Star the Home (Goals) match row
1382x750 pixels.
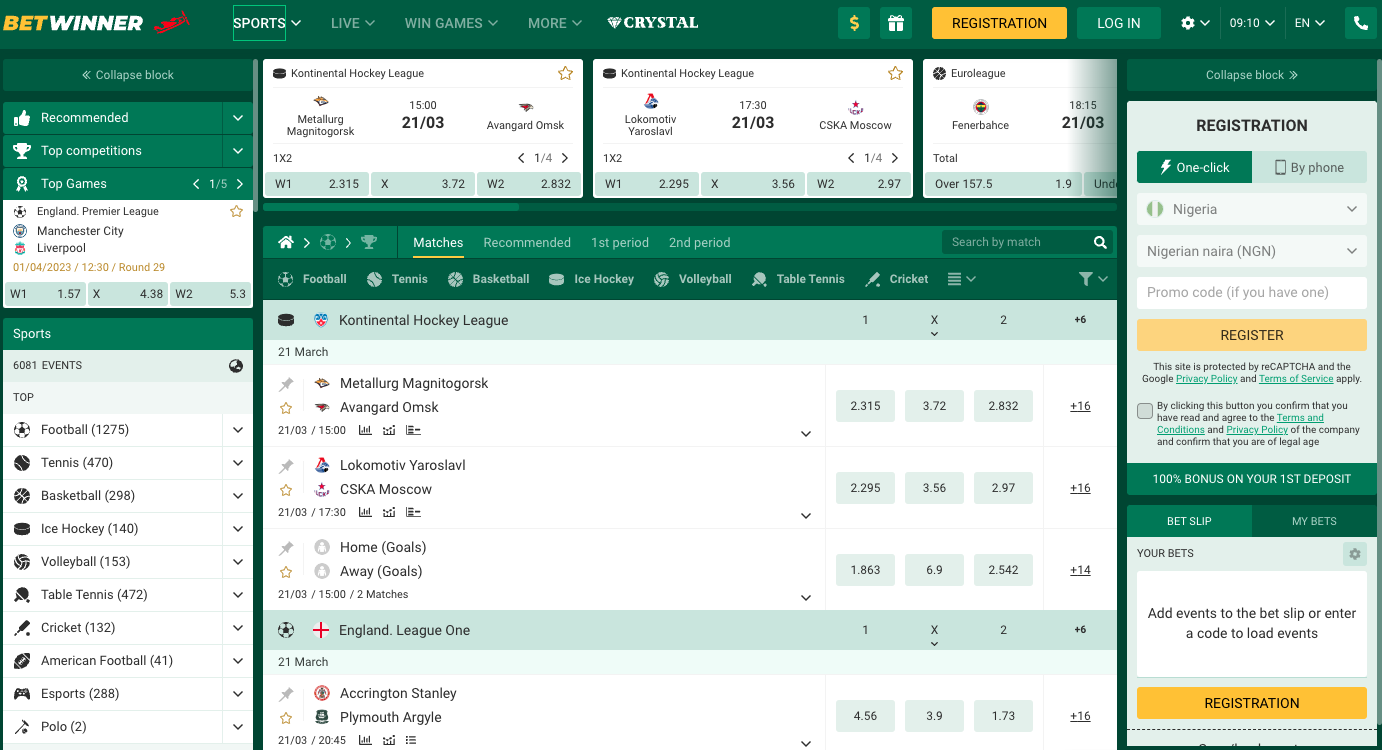(286, 572)
